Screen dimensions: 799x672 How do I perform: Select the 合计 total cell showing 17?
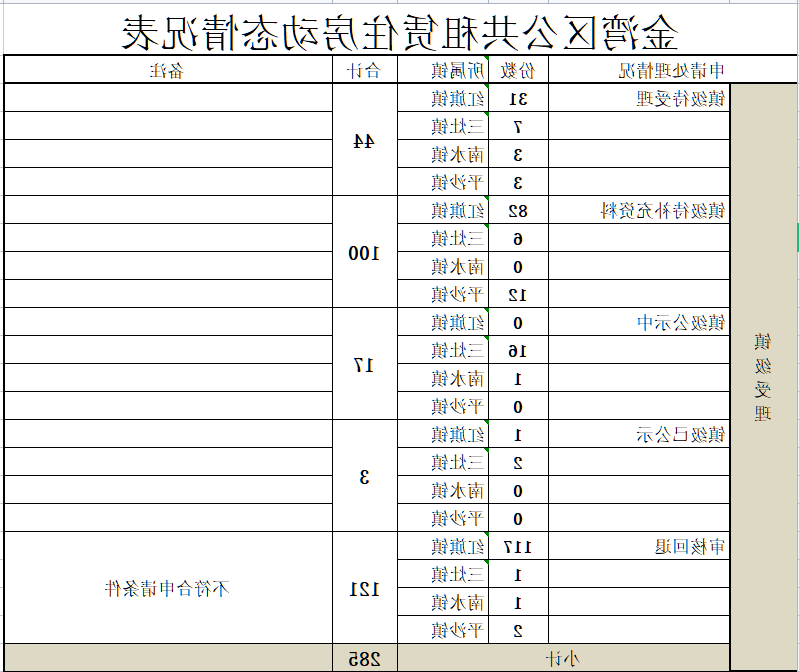pyautogui.click(x=365, y=364)
